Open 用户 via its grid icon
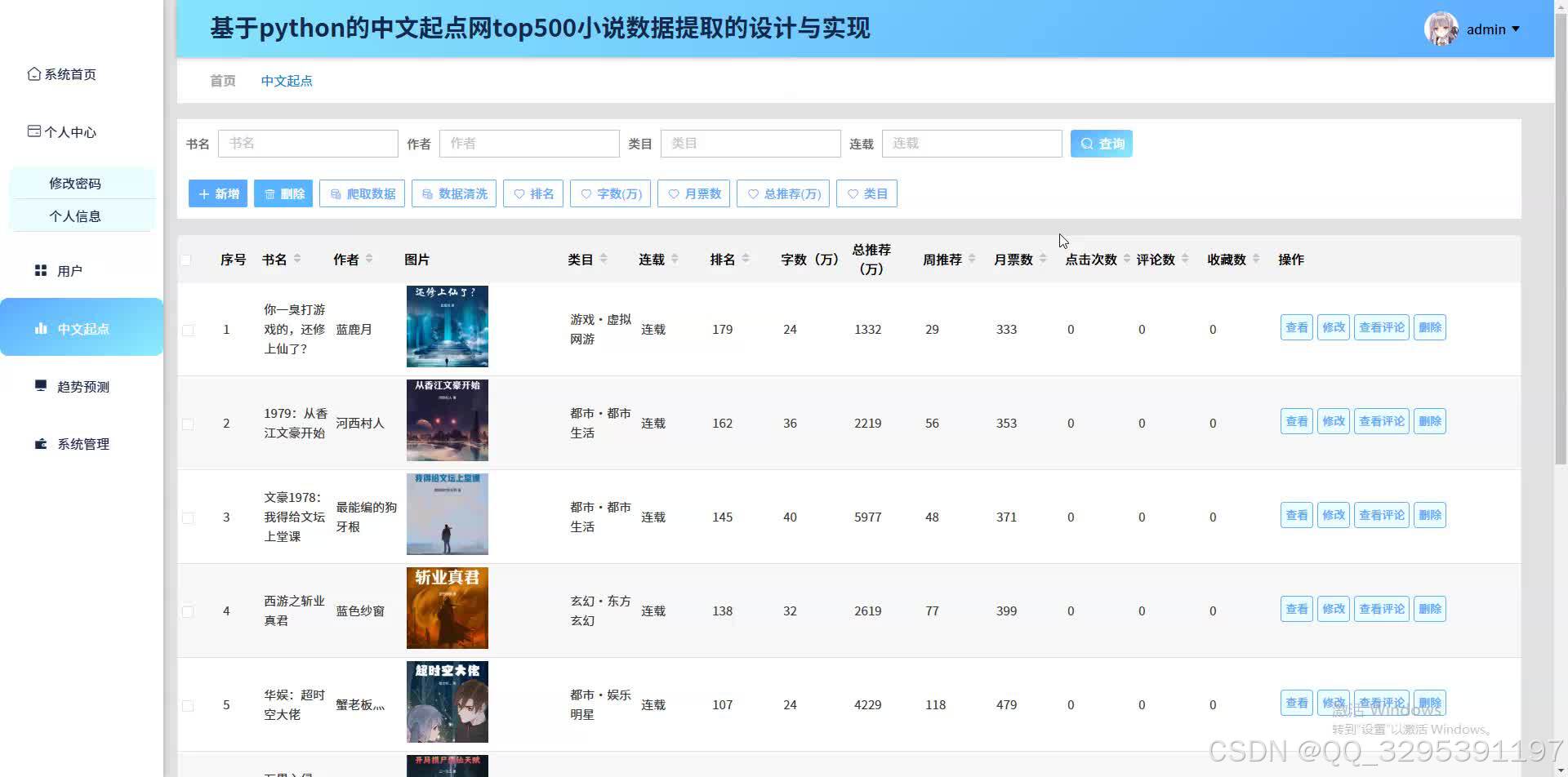The height and width of the screenshot is (777, 1568). pos(41,269)
